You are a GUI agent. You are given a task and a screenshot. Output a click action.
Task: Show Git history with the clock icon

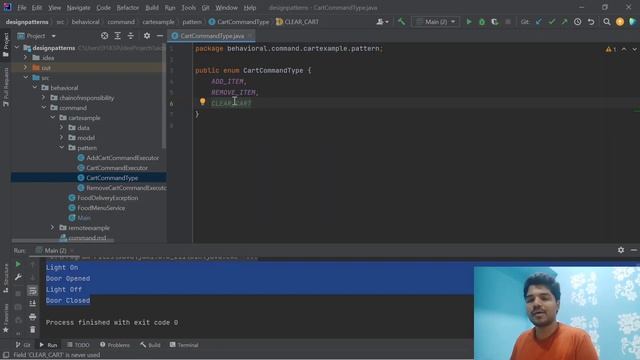click(578, 22)
